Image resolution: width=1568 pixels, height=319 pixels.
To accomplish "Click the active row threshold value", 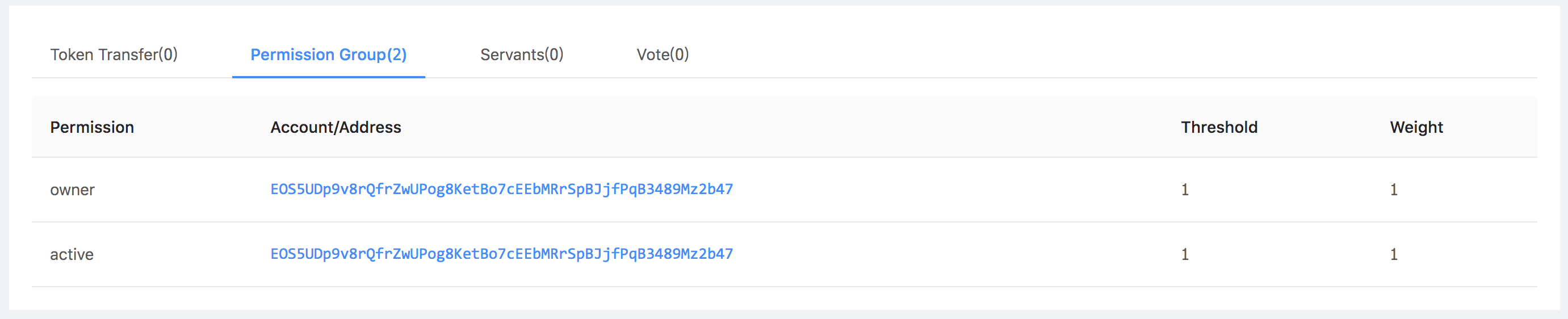I will tap(1185, 254).
